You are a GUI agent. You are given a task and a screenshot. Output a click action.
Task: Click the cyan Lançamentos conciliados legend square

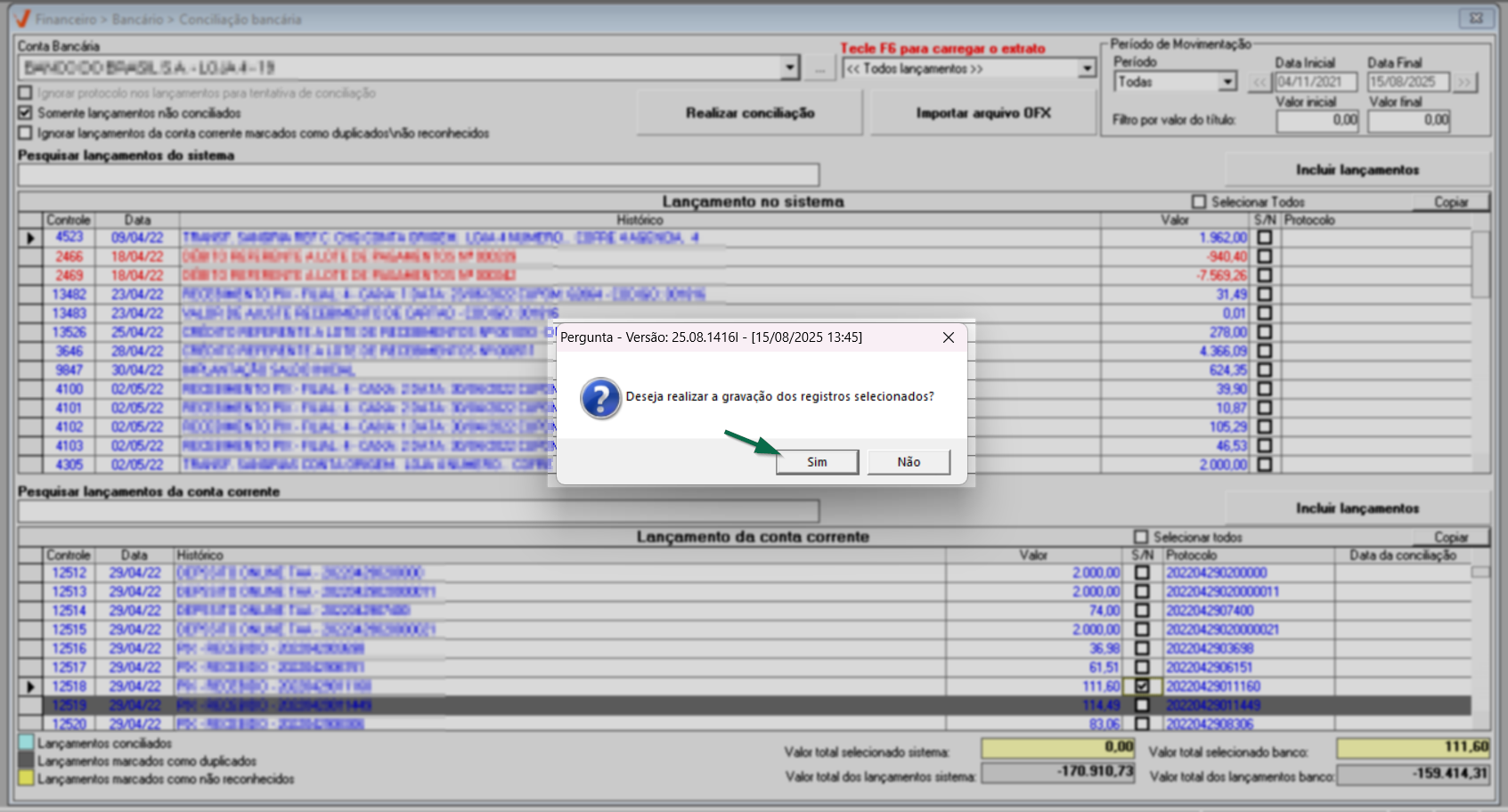[x=26, y=743]
